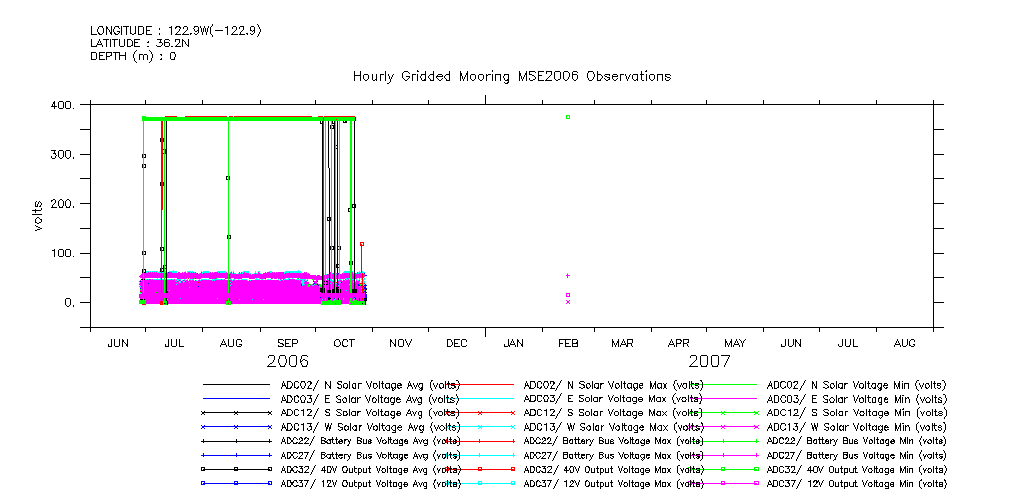Click the 400 tick label on the y-axis
This screenshot has height=504, width=1009.
(x=62, y=105)
